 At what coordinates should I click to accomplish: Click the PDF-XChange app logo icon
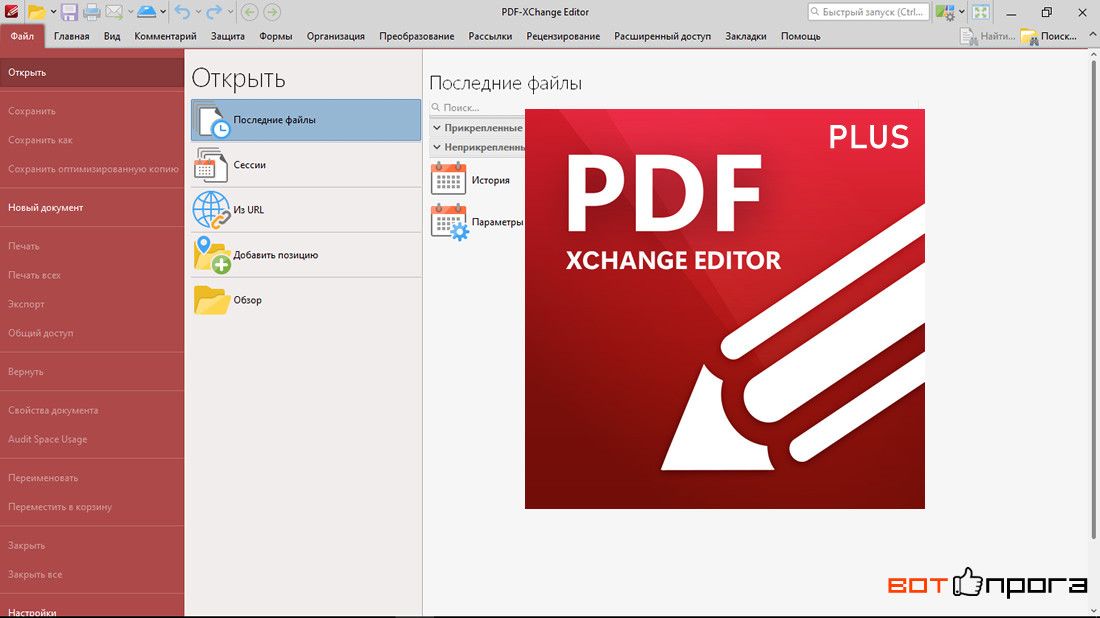point(11,11)
